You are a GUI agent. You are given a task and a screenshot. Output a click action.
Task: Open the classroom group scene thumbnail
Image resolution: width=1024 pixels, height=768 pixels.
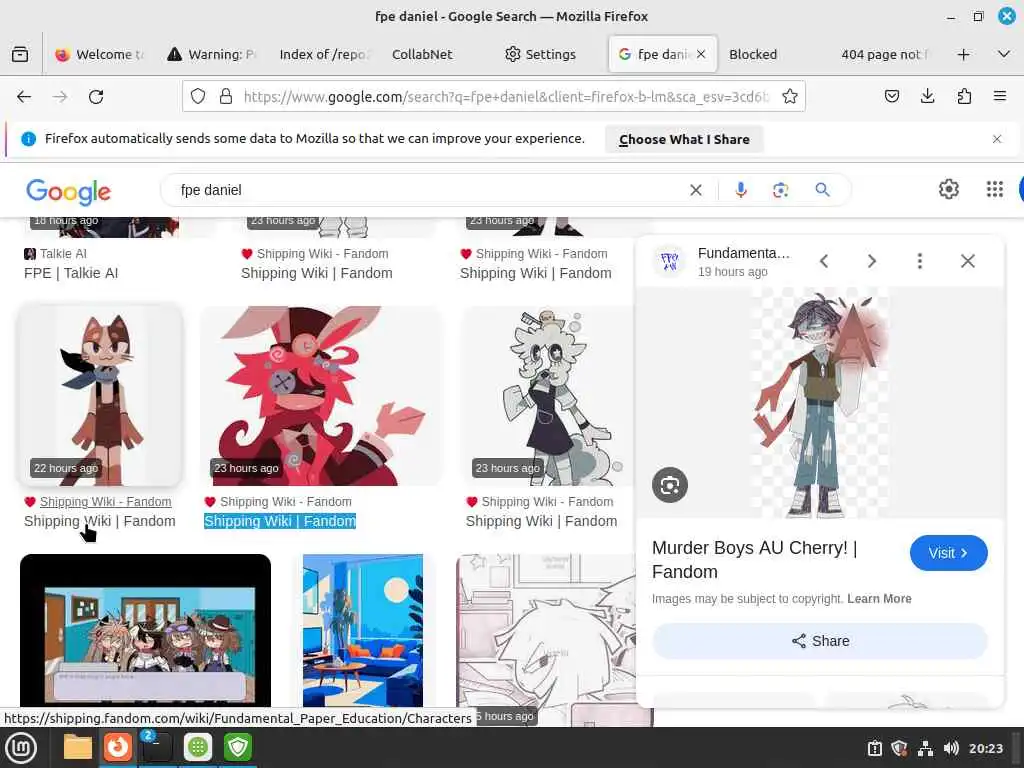(x=145, y=631)
